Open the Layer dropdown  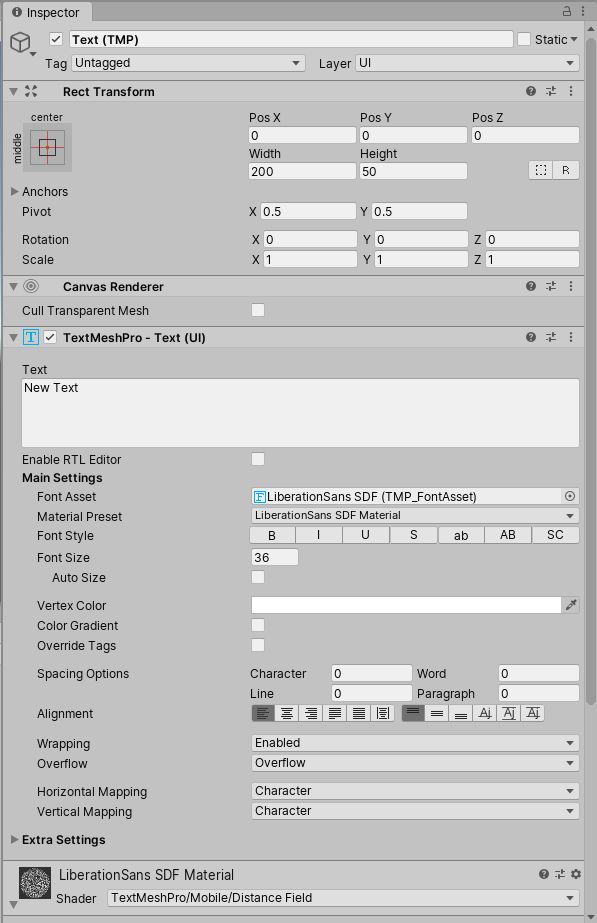coord(467,63)
